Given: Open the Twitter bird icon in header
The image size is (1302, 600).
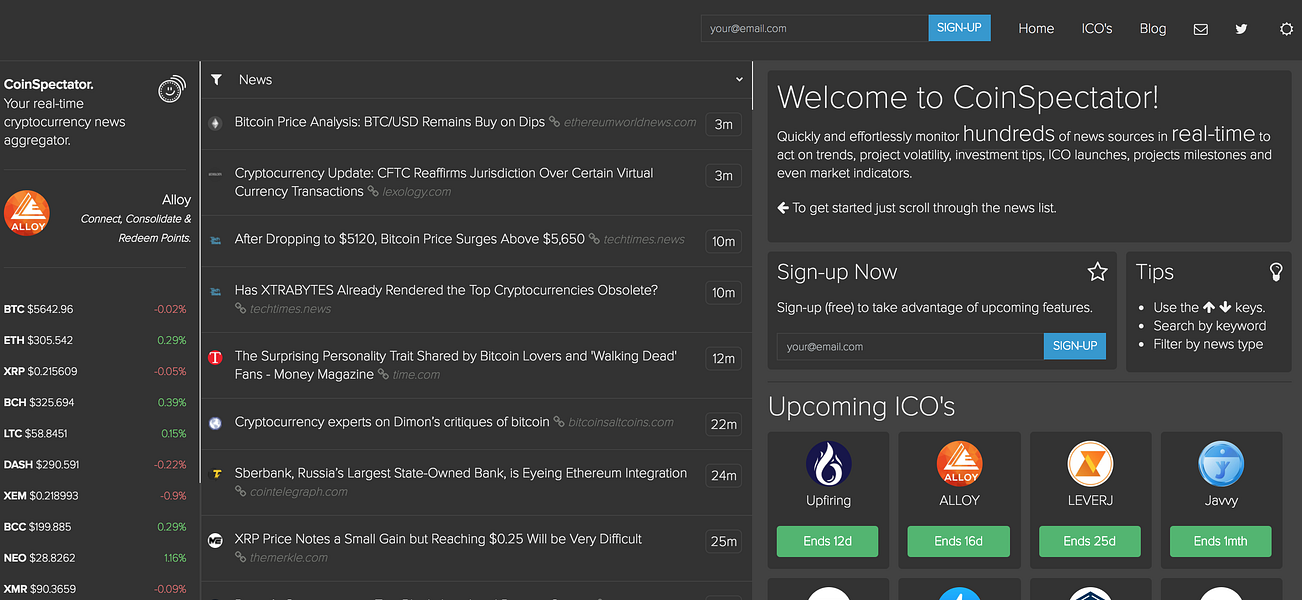Looking at the screenshot, I should (1241, 29).
